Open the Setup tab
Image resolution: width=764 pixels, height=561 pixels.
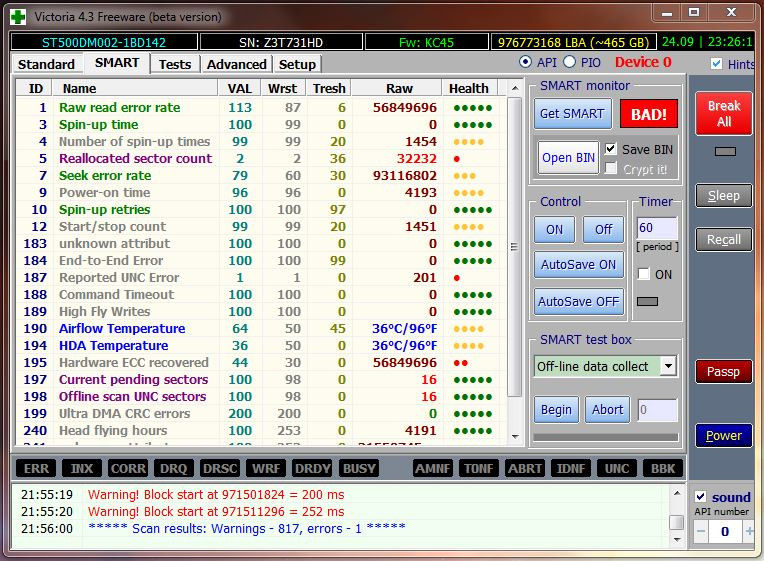point(297,64)
